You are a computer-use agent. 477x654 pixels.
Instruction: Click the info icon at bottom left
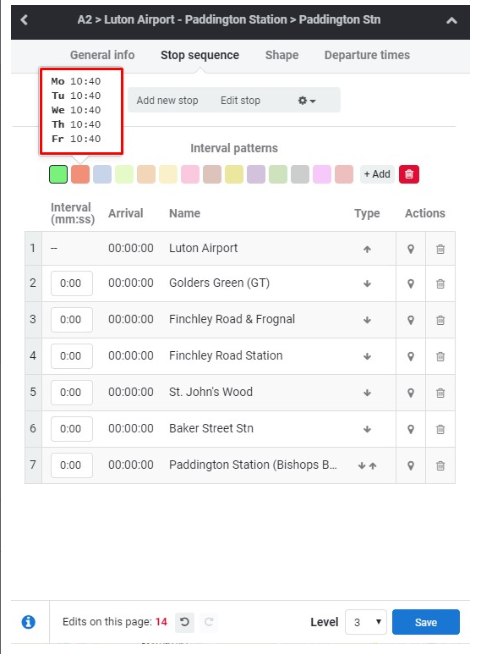[x=28, y=622]
